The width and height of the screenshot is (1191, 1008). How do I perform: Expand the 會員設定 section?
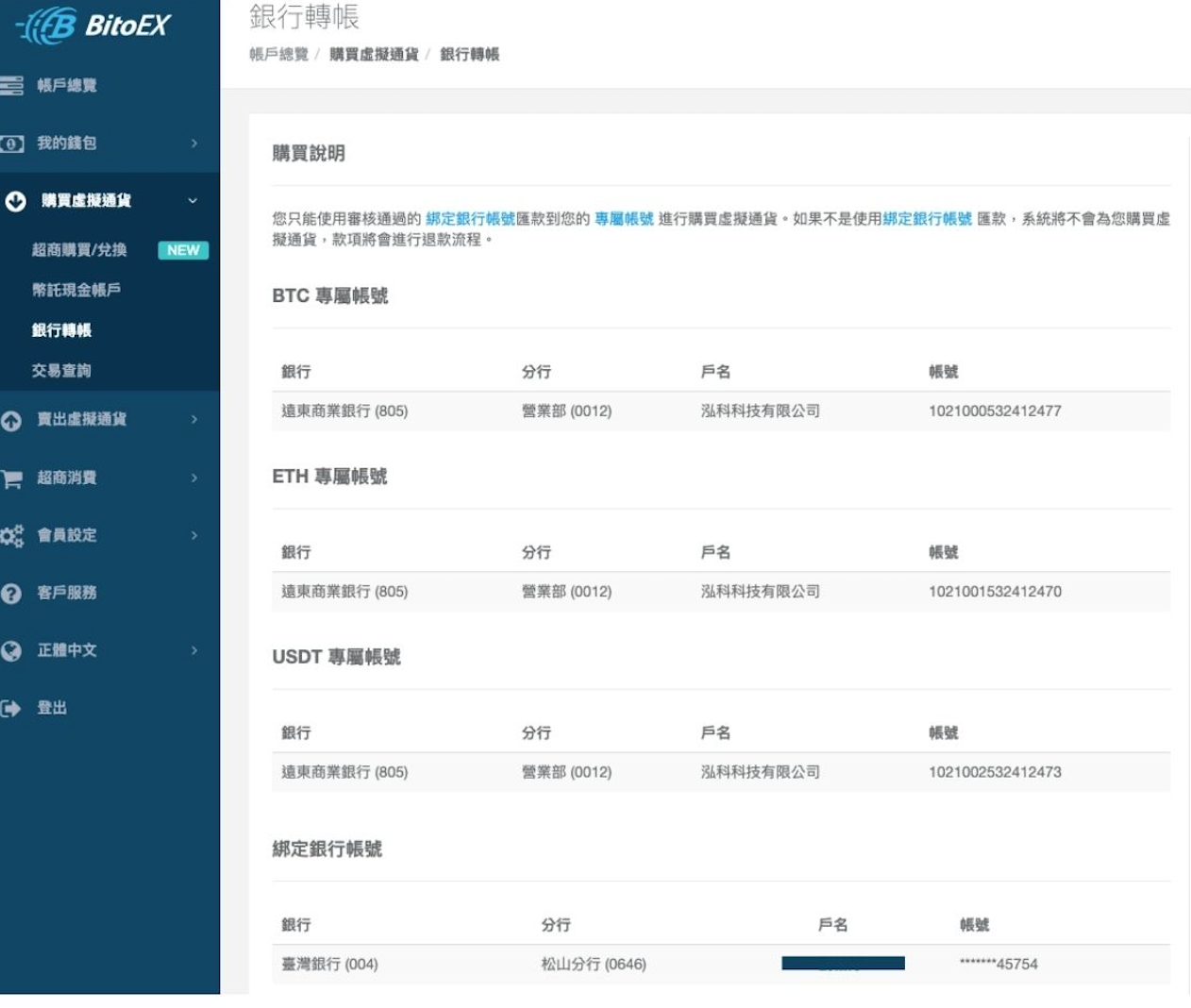pos(194,535)
